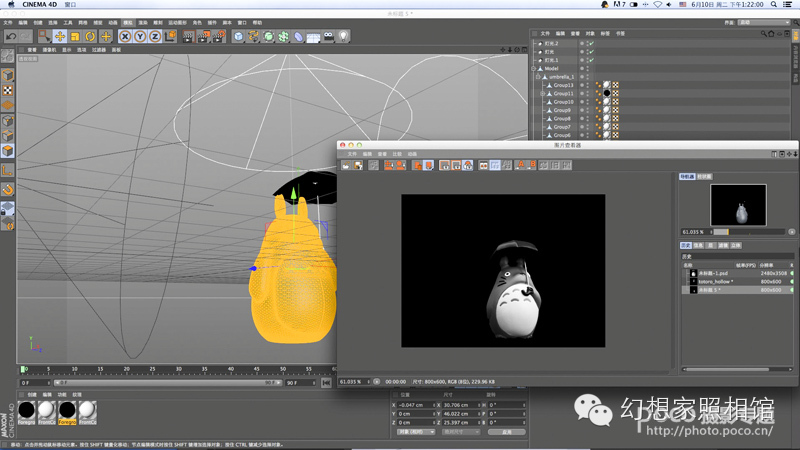
Task: Add a light bulb object
Action: [x=343, y=36]
